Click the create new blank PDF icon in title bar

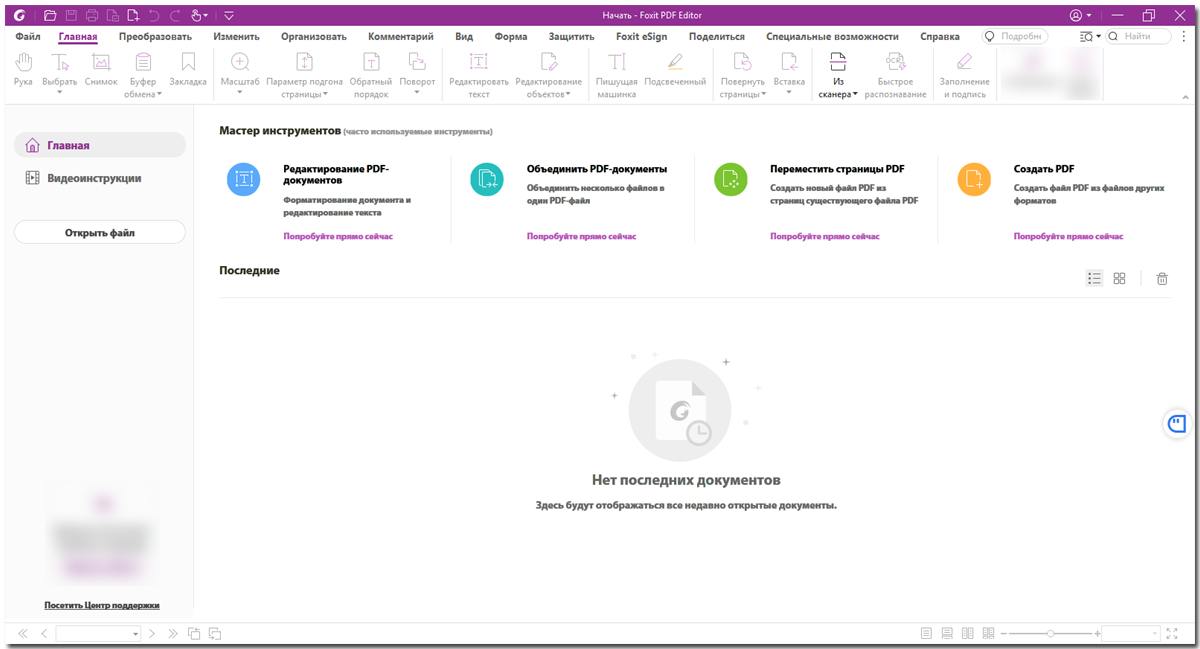[132, 16]
